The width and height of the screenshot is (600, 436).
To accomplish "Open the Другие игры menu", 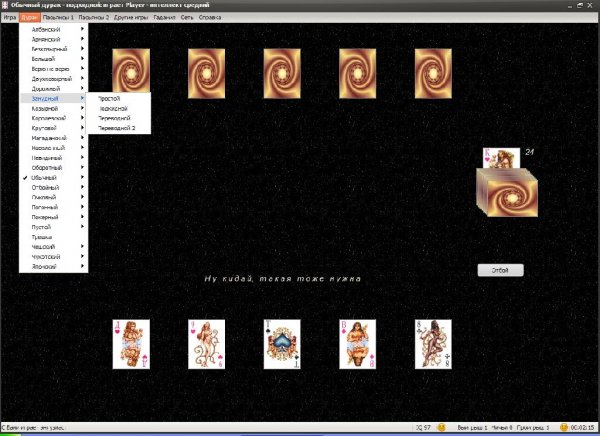I will [133, 18].
